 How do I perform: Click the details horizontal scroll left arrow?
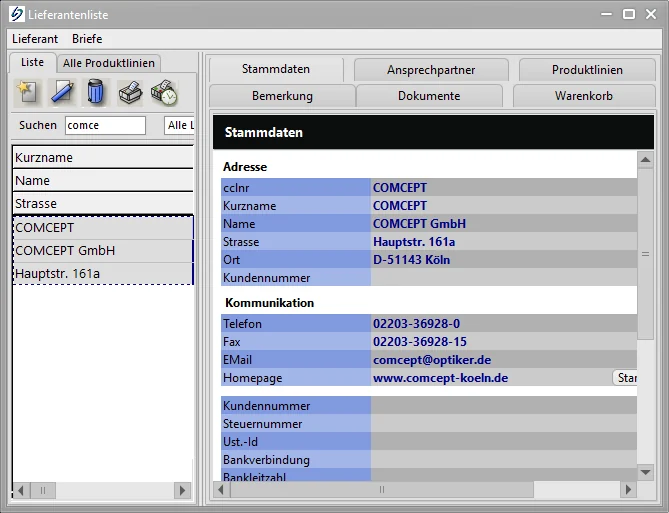(221, 490)
